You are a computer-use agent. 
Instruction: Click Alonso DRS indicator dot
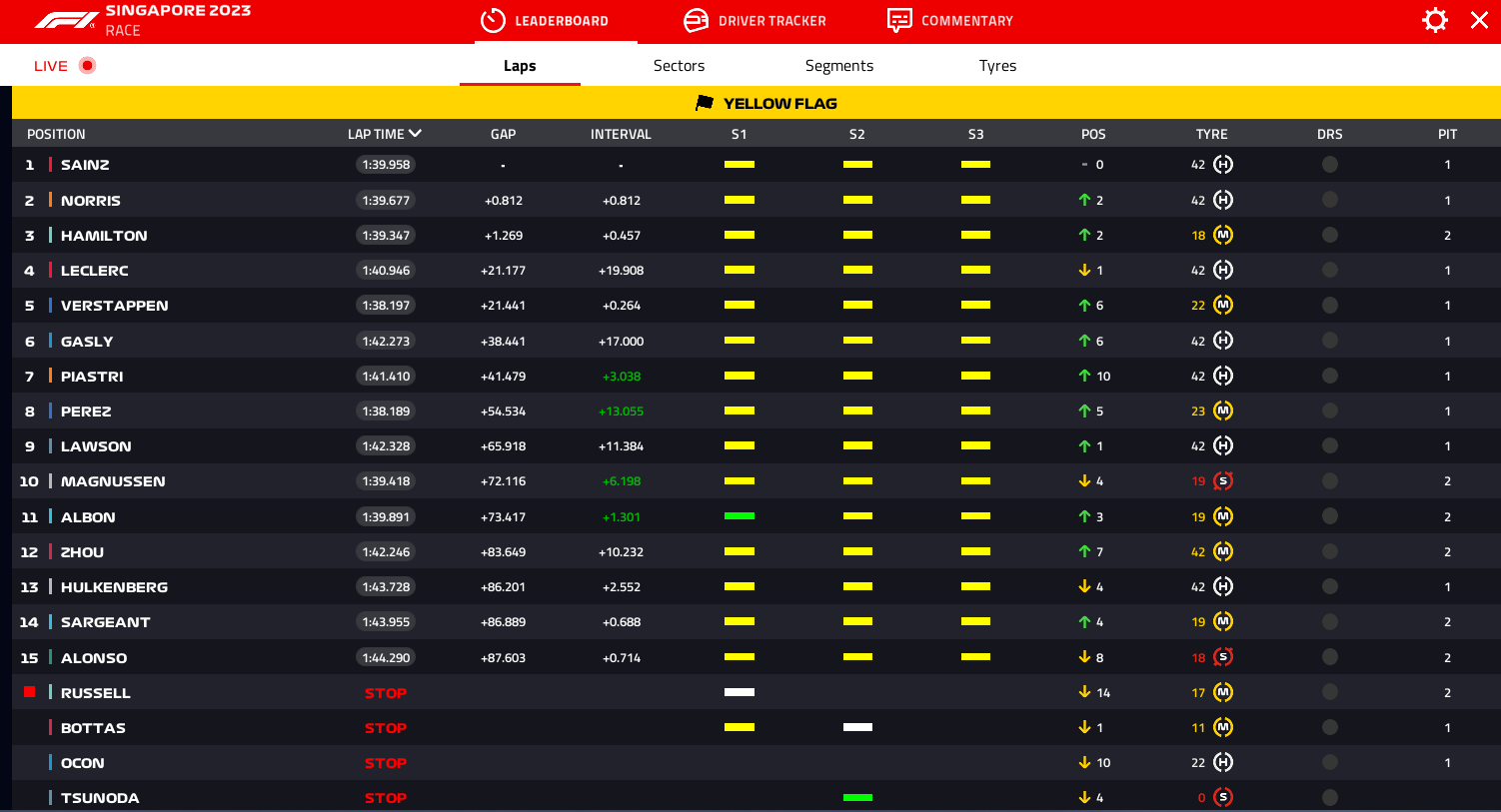pos(1330,657)
